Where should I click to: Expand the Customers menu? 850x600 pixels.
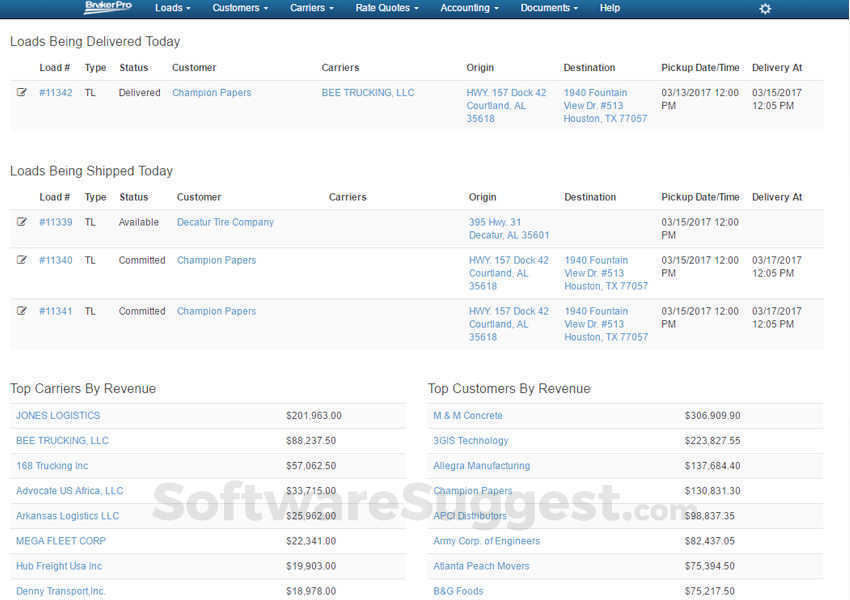(x=240, y=8)
